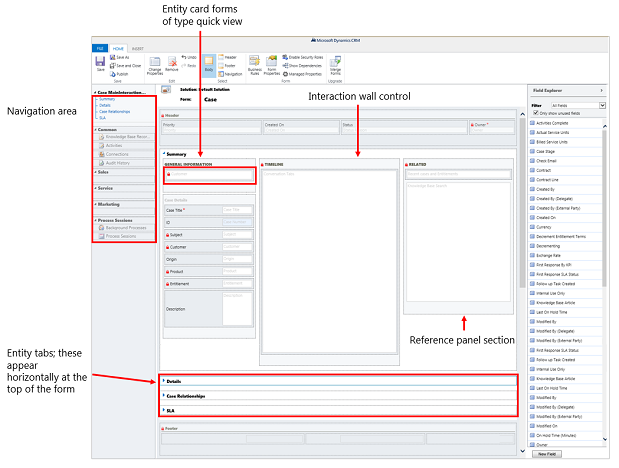Open Case Relationships link in form tree
619x468 pixels.
(x=114, y=111)
